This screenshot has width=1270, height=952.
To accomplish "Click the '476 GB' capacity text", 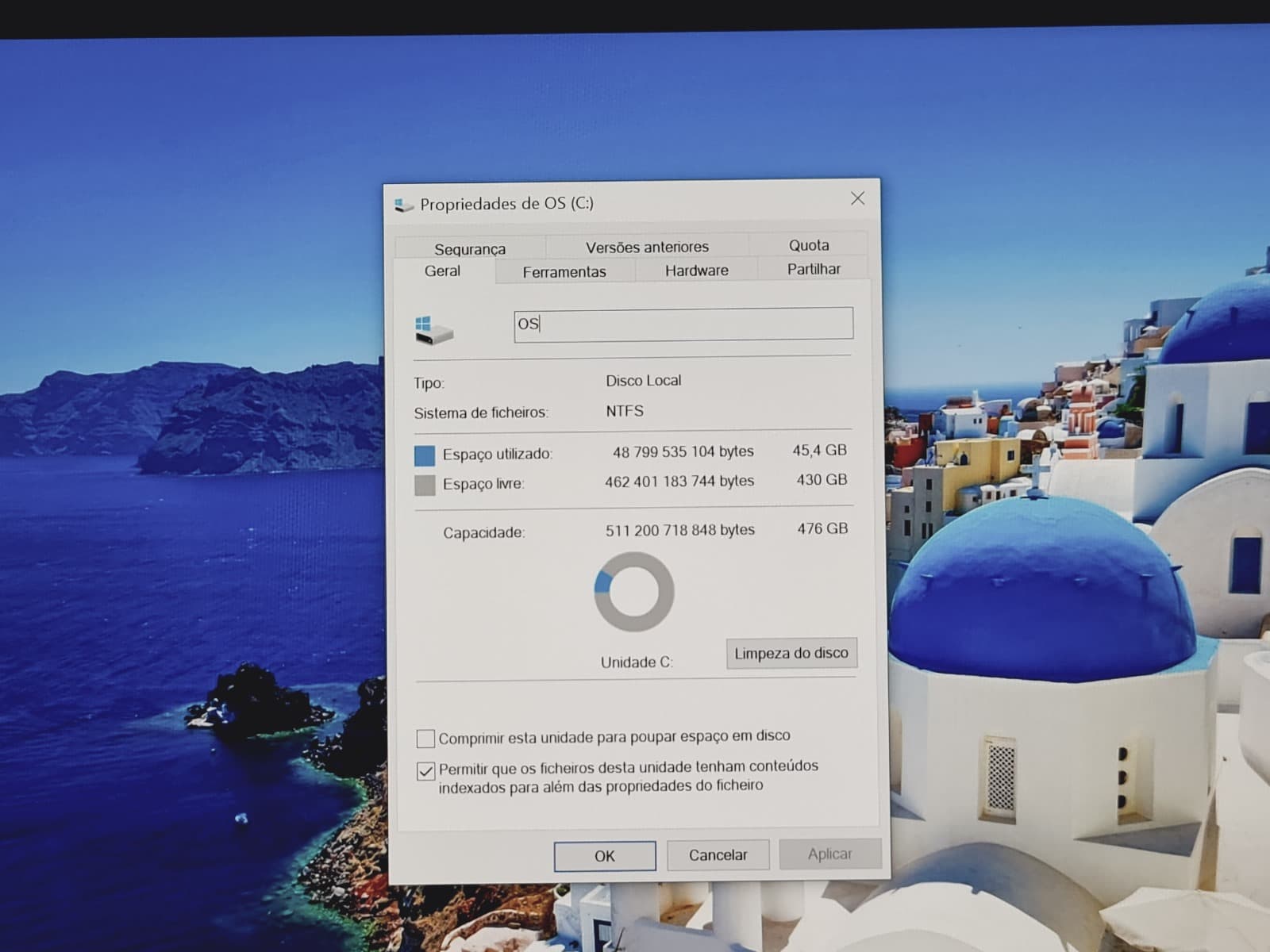I will (x=822, y=528).
